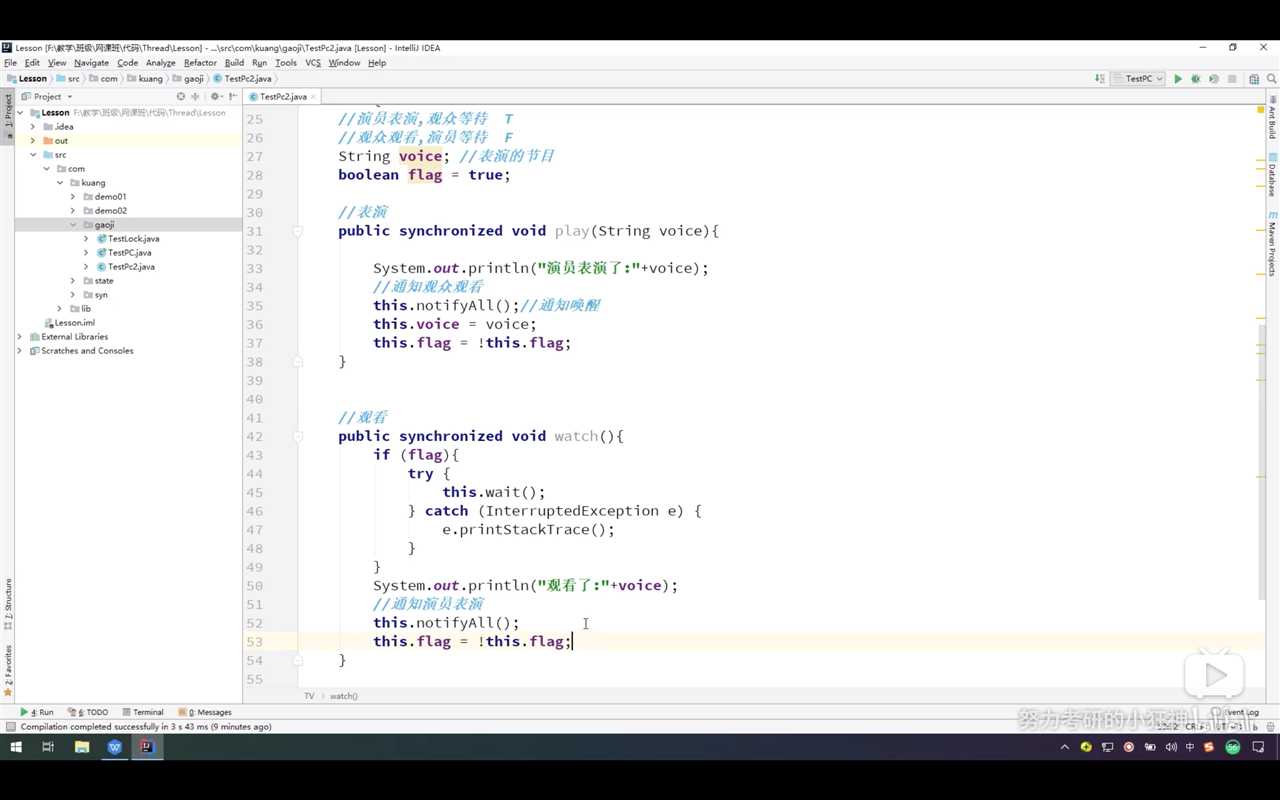The height and width of the screenshot is (800, 1280).
Task: Open the Messages tool window tab
Action: click(x=204, y=712)
